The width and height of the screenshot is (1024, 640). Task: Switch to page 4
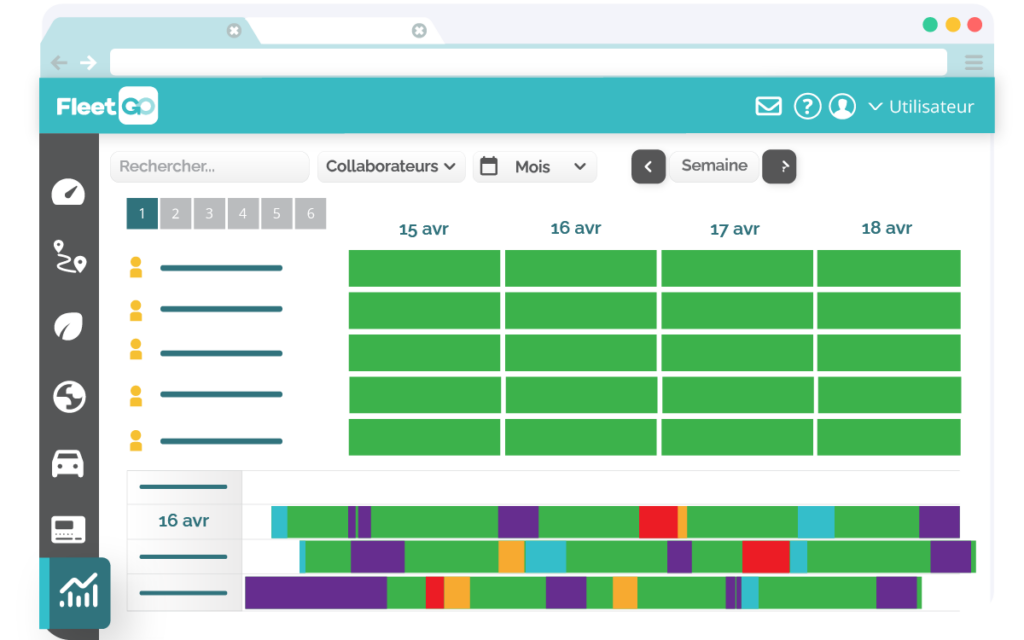click(243, 214)
